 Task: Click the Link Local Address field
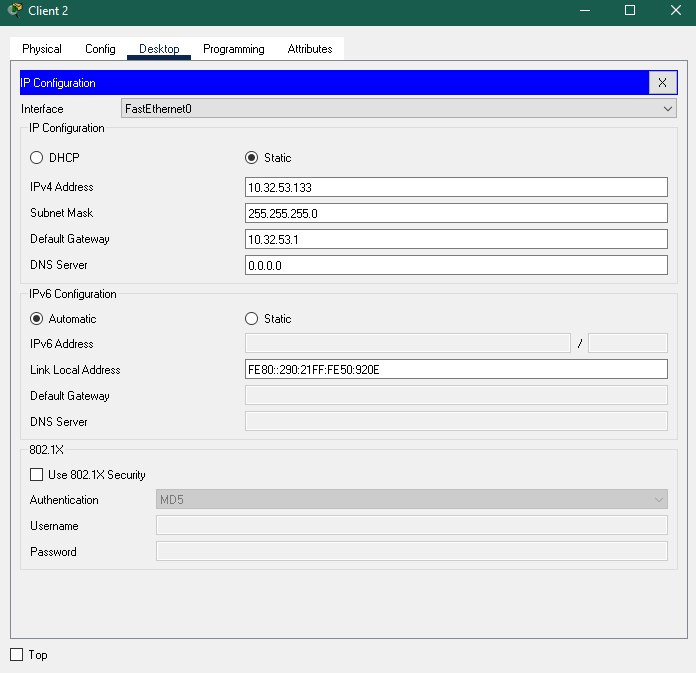click(456, 369)
